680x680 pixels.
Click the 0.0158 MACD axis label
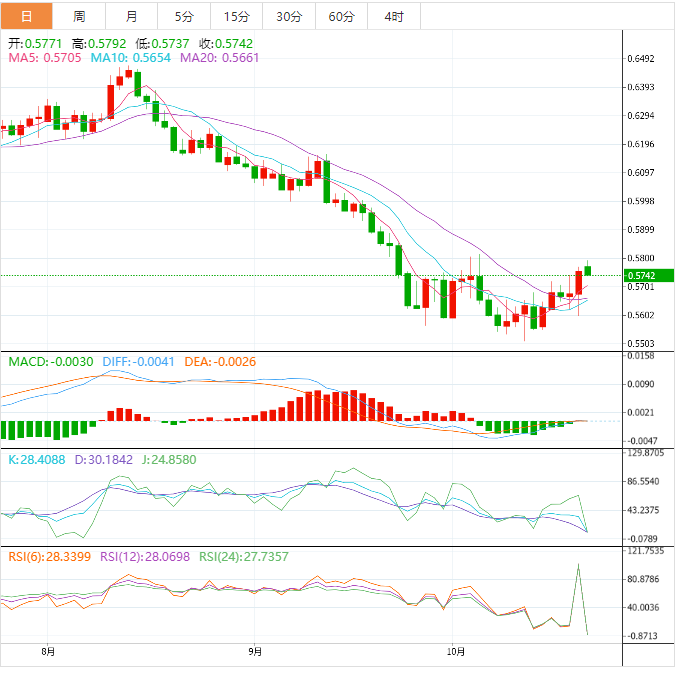(641, 356)
